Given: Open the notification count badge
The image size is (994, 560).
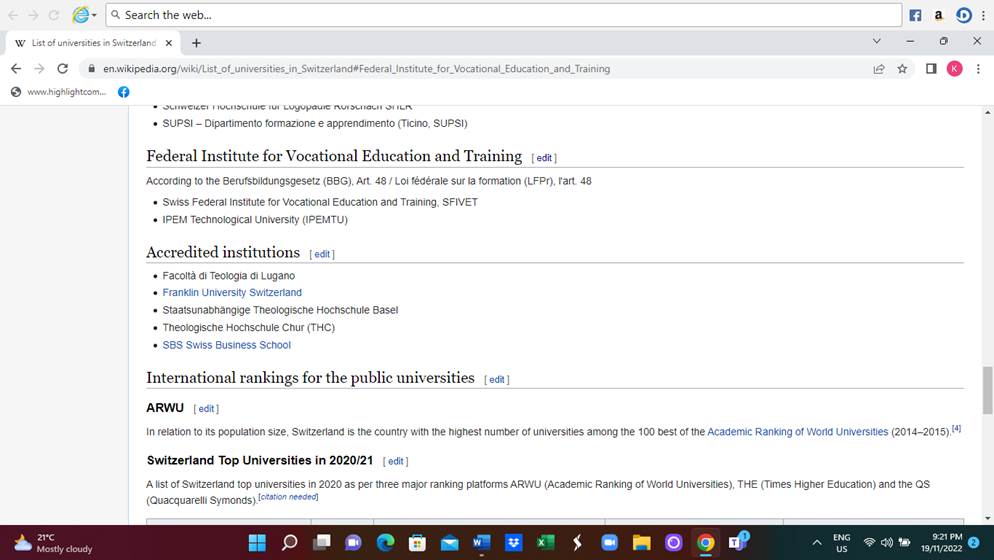Looking at the screenshot, I should click(974, 543).
